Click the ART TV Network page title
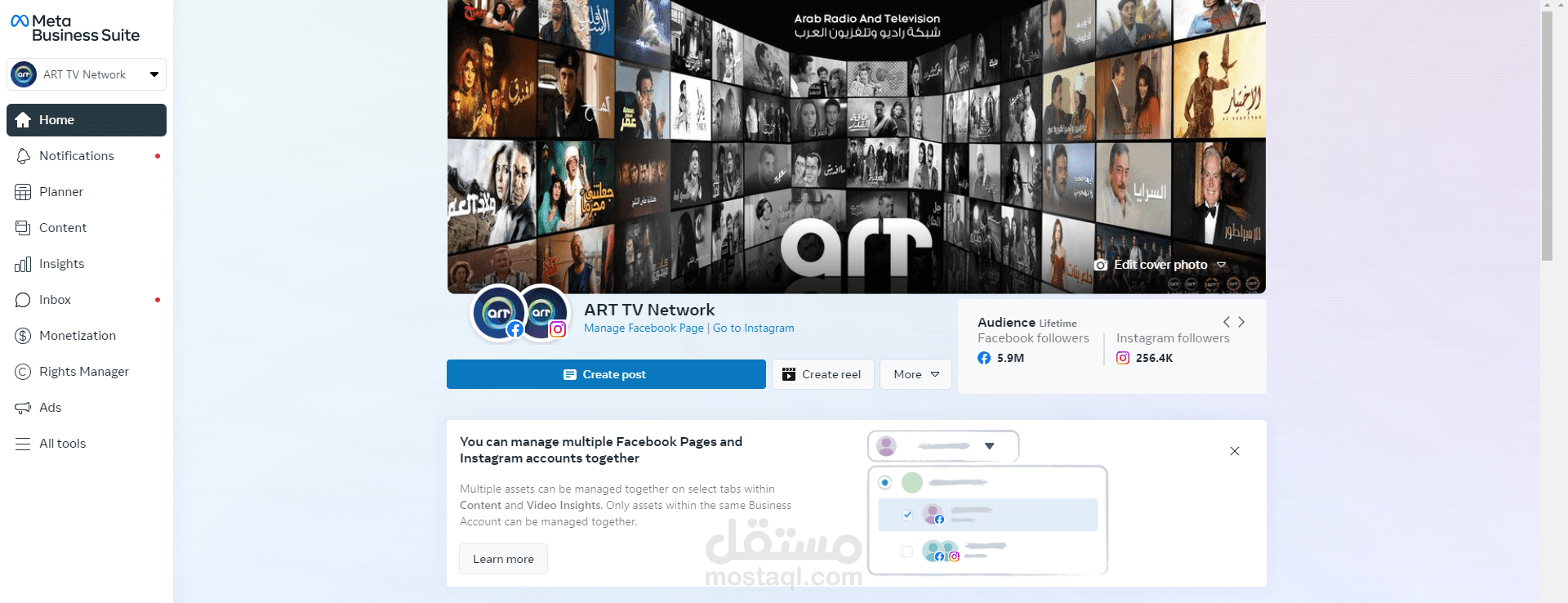1568x603 pixels. click(649, 310)
